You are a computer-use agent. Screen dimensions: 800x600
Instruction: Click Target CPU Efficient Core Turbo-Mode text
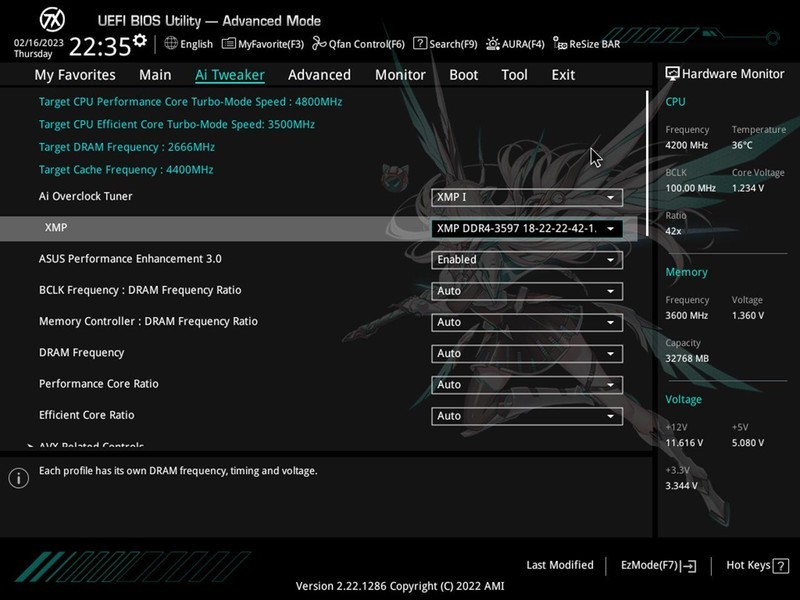(x=177, y=124)
